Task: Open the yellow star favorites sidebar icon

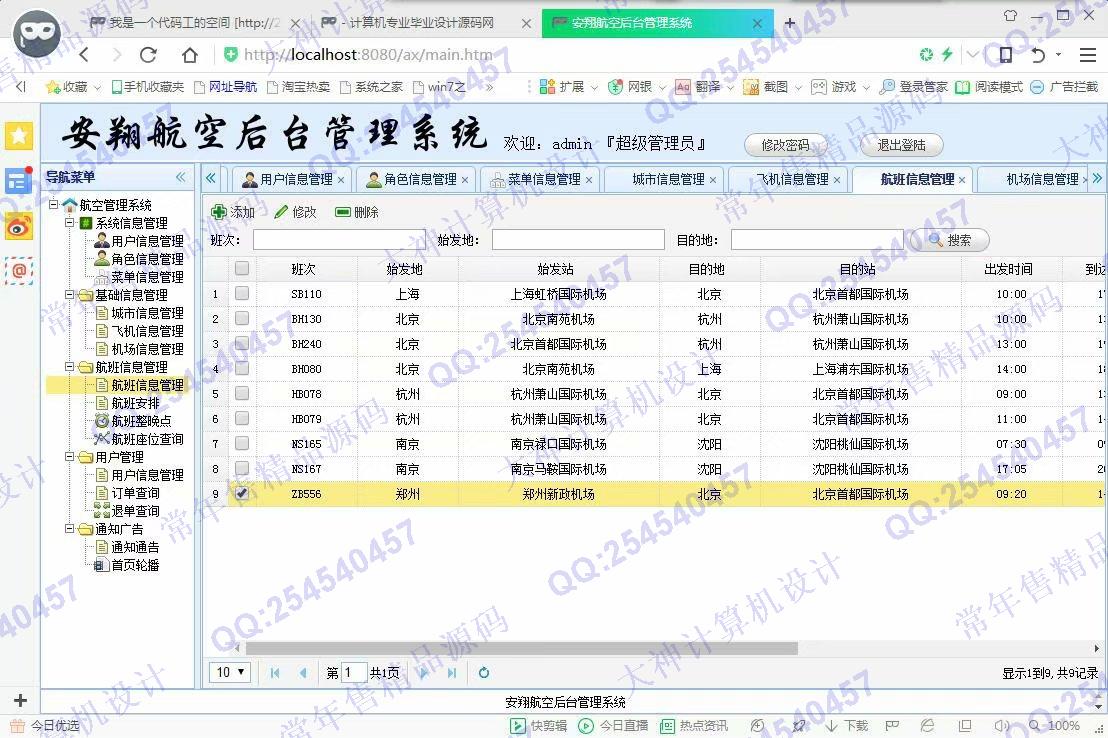Action: click(19, 136)
